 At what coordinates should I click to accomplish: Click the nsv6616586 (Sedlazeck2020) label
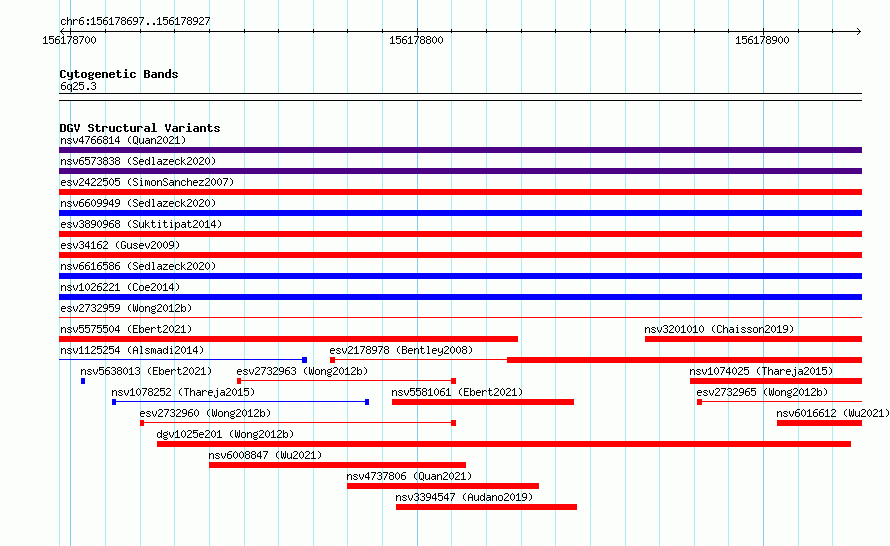pyautogui.click(x=138, y=266)
